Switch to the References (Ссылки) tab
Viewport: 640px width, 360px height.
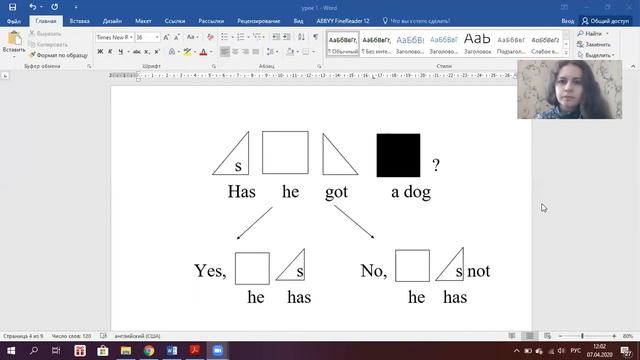point(175,21)
